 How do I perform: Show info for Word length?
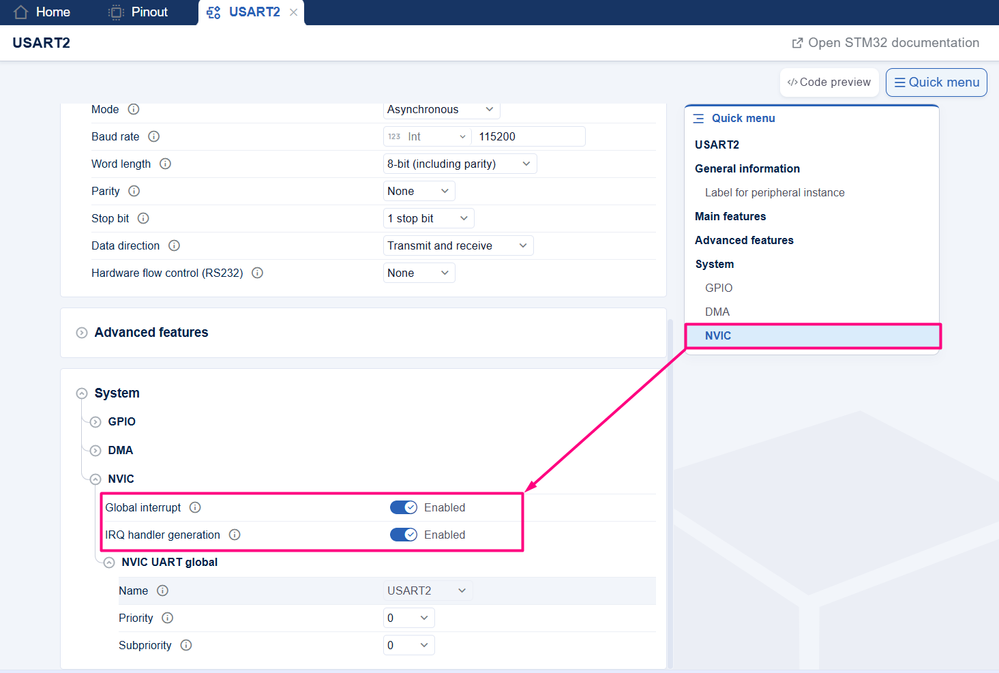point(165,164)
